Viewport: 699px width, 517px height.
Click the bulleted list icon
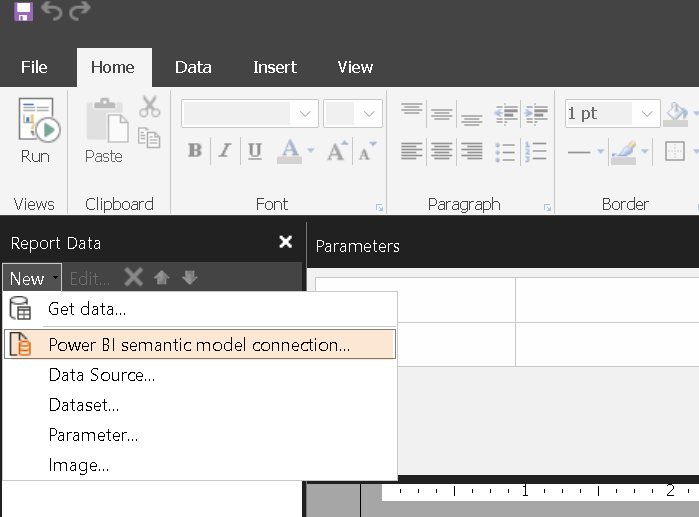click(505, 152)
